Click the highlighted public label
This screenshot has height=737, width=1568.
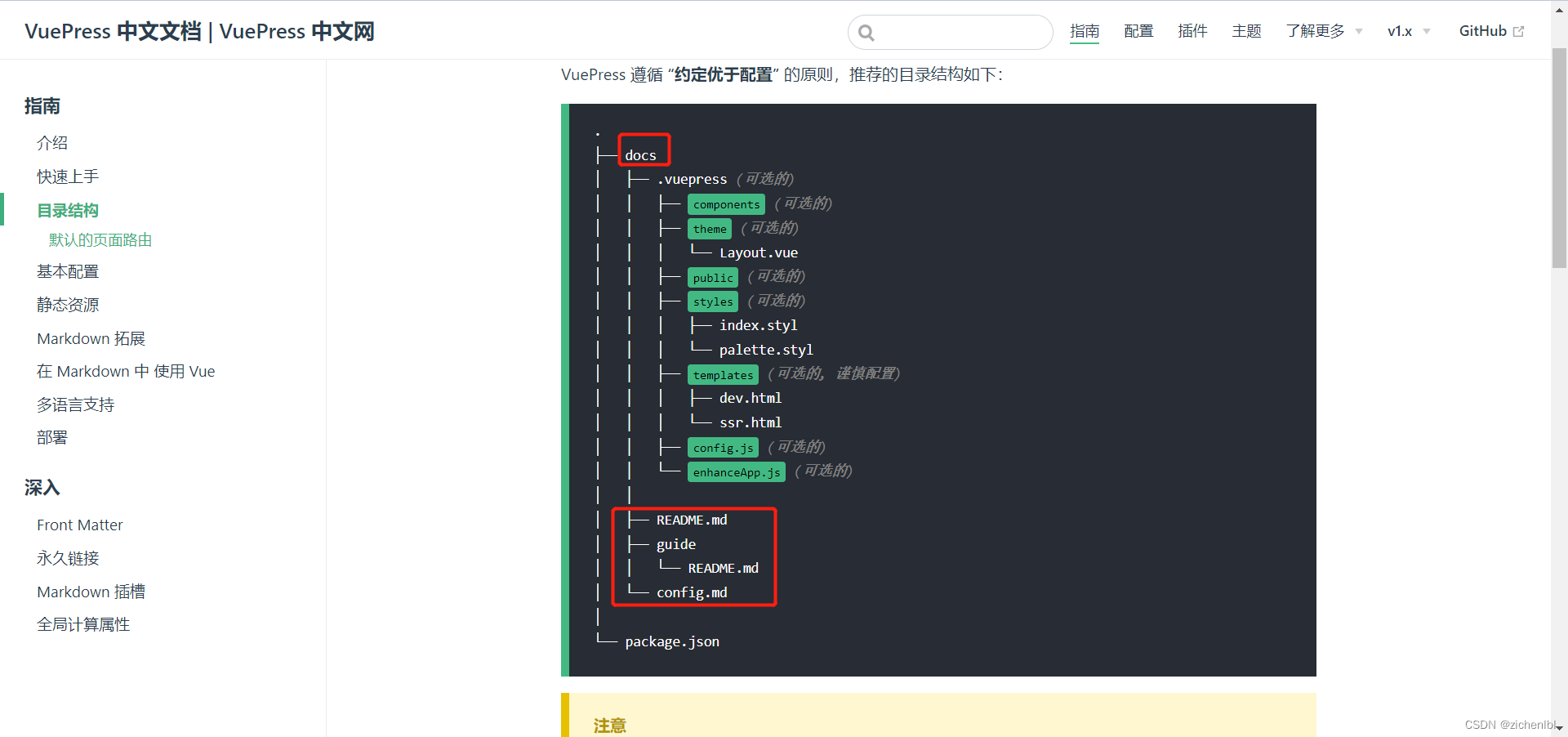point(713,278)
